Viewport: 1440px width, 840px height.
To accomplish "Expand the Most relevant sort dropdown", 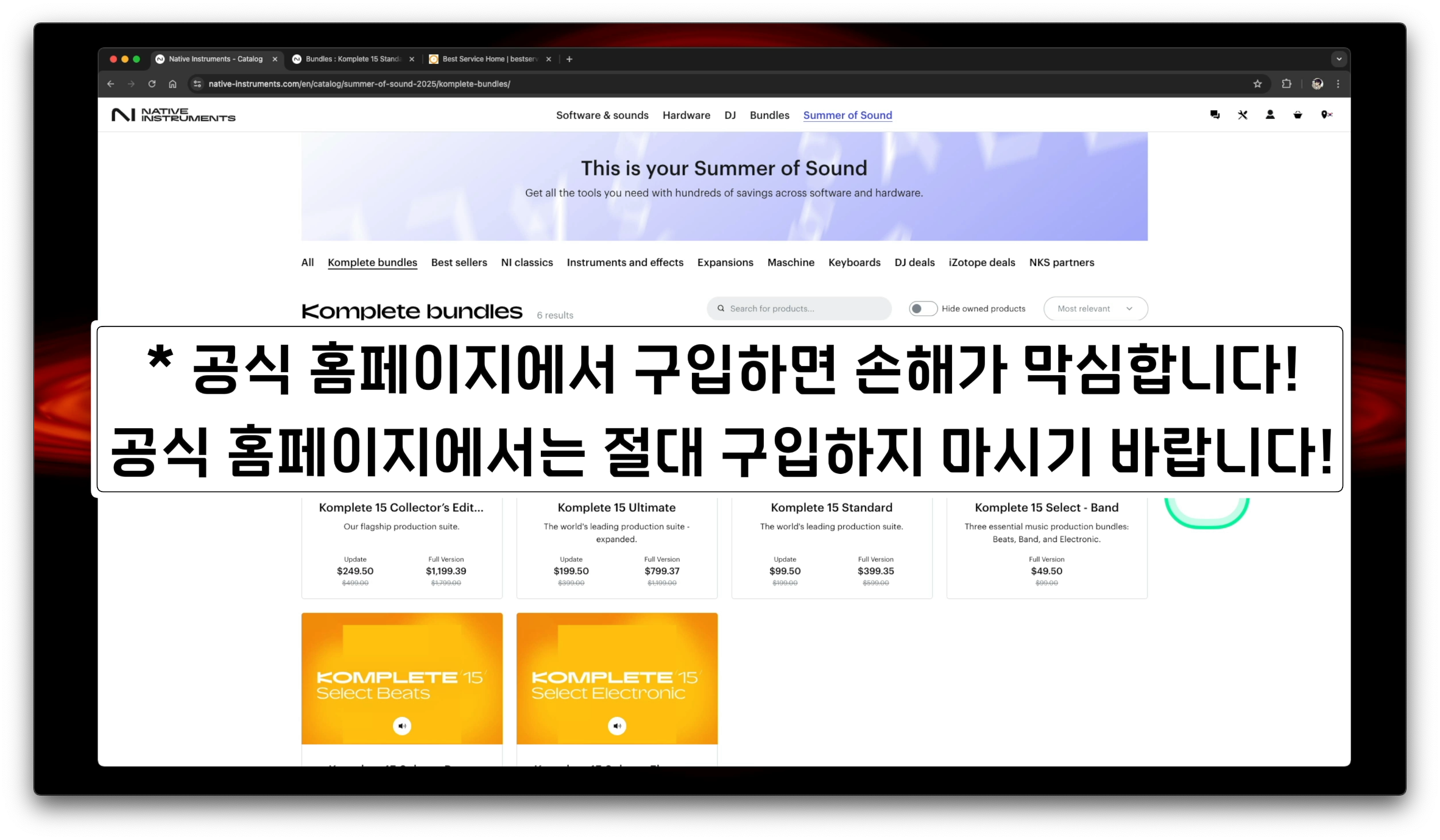I will [1095, 309].
